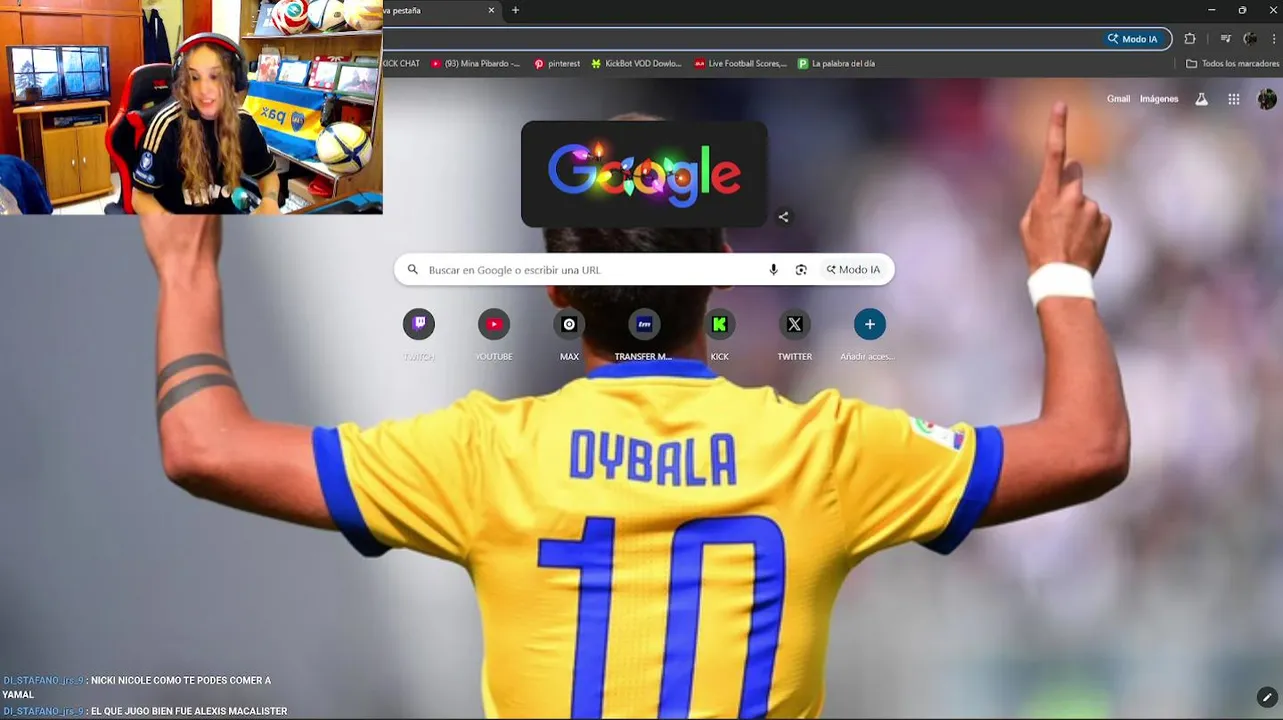This screenshot has height=720, width=1283.
Task: Open the pinterest bookmark
Action: click(556, 63)
